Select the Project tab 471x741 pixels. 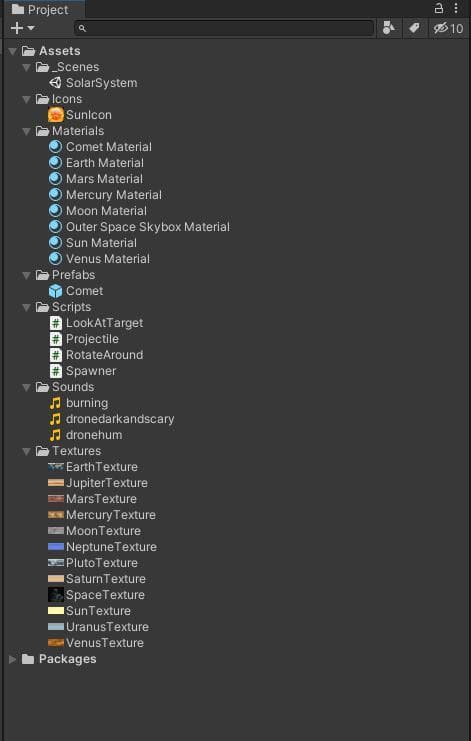pyautogui.click(x=41, y=9)
